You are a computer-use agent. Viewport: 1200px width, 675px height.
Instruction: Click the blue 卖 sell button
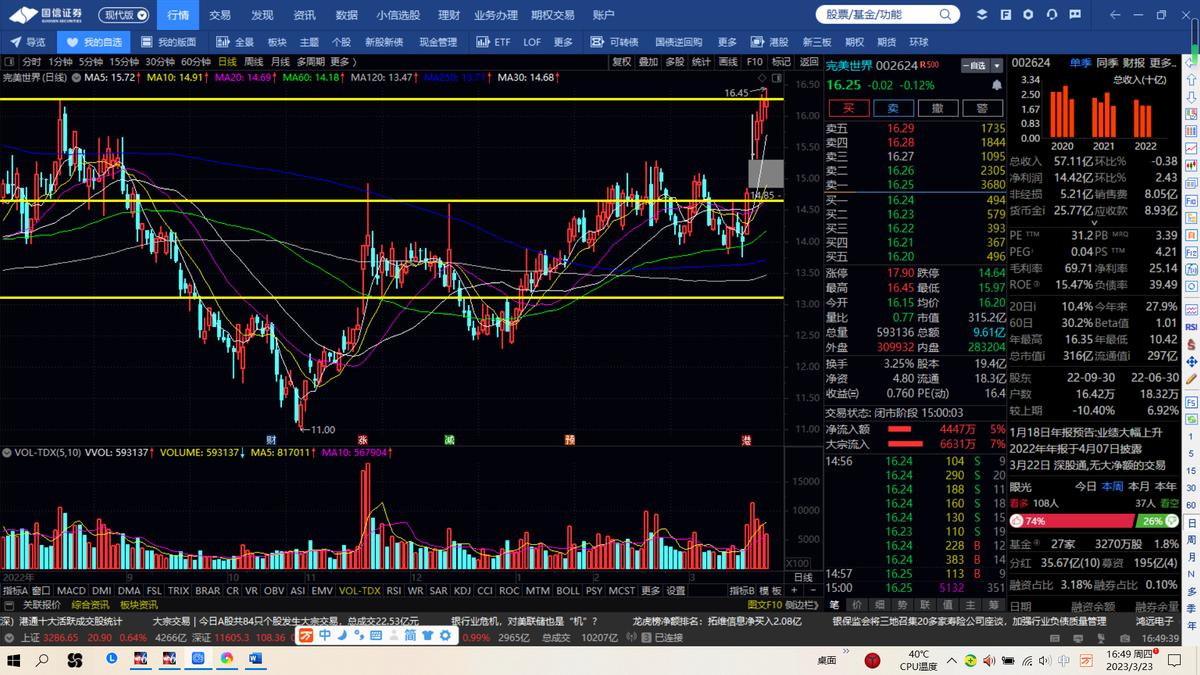pyautogui.click(x=893, y=108)
